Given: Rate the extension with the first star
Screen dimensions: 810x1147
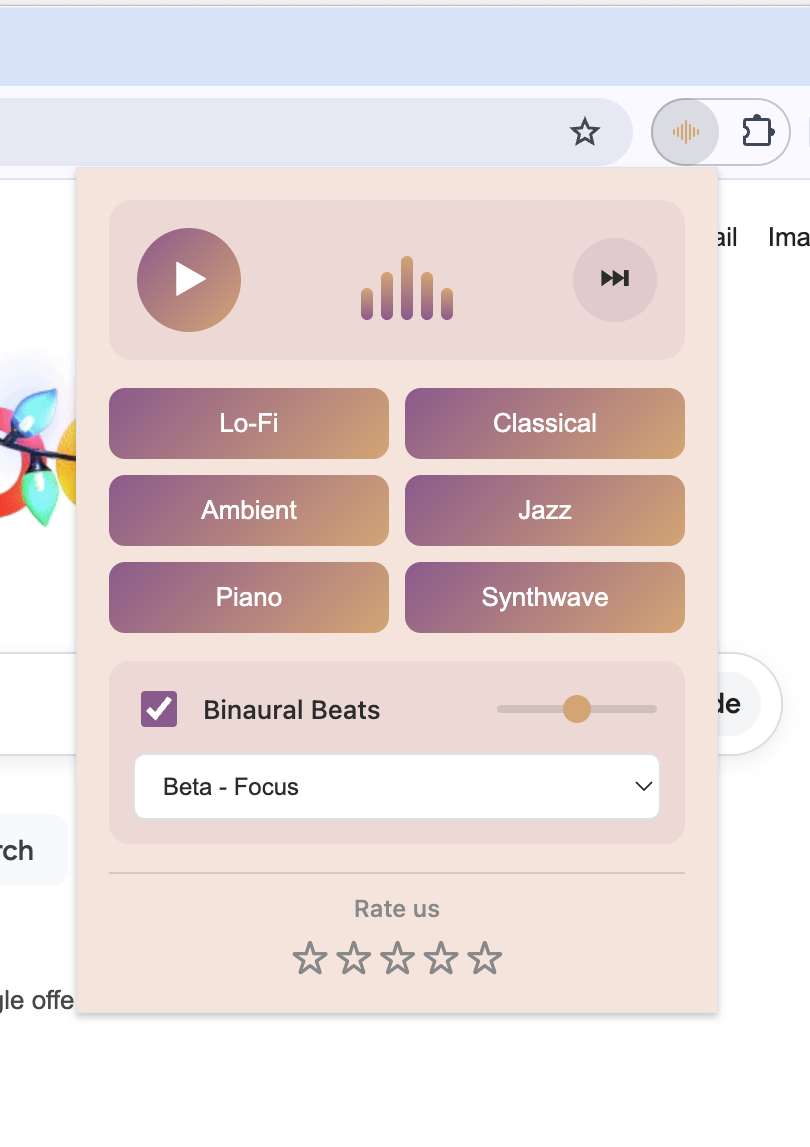Looking at the screenshot, I should point(310,958).
